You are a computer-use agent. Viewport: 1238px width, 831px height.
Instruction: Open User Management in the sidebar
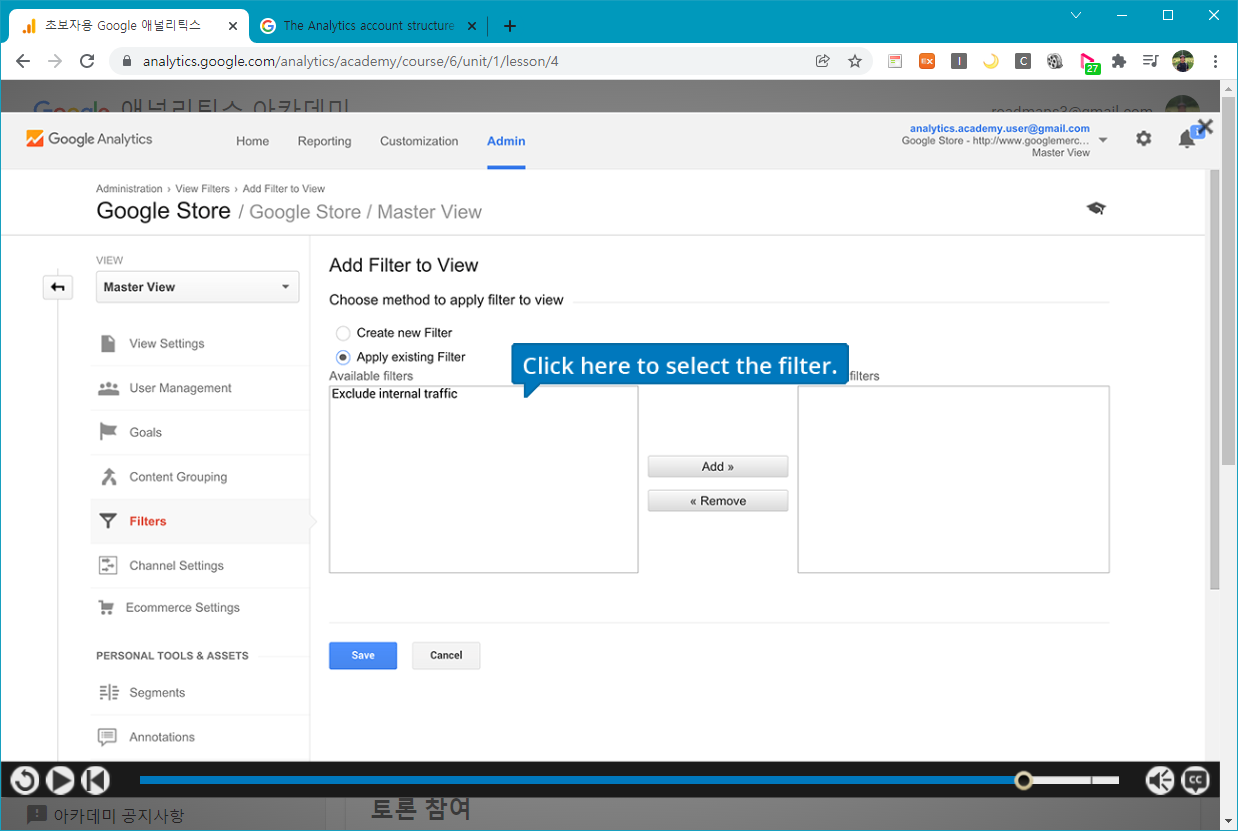[x=180, y=388]
